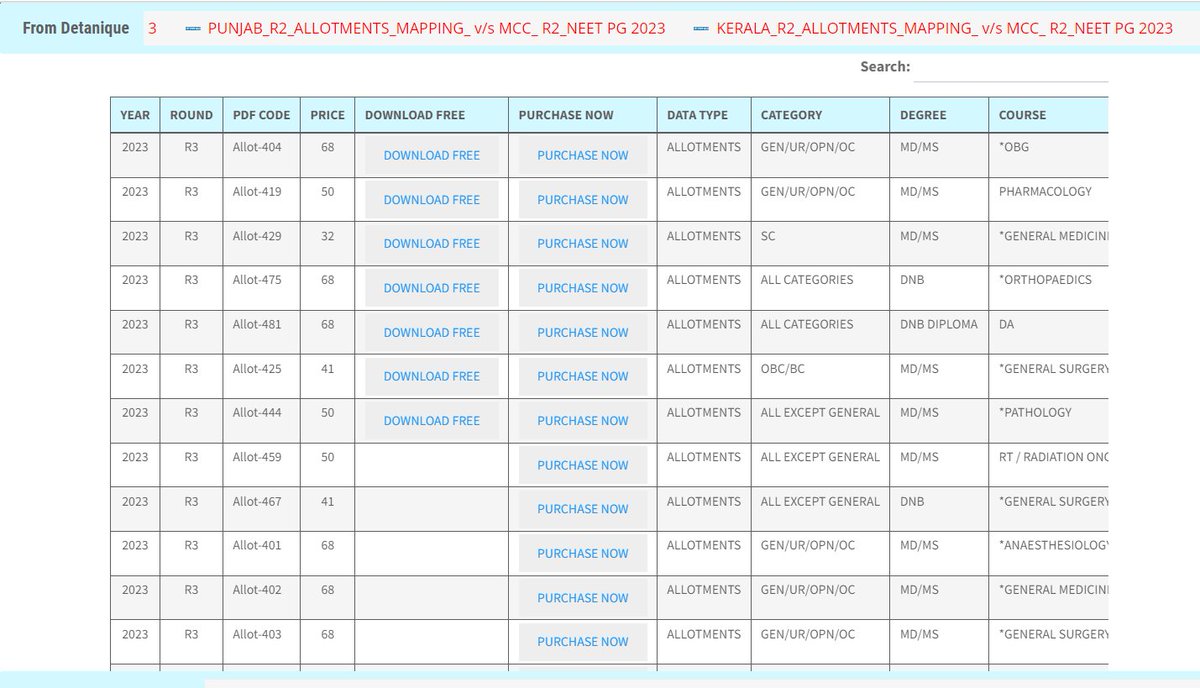Screen dimensions: 1200x688
Task: Download free PDF for Allot-404
Action: (x=432, y=155)
